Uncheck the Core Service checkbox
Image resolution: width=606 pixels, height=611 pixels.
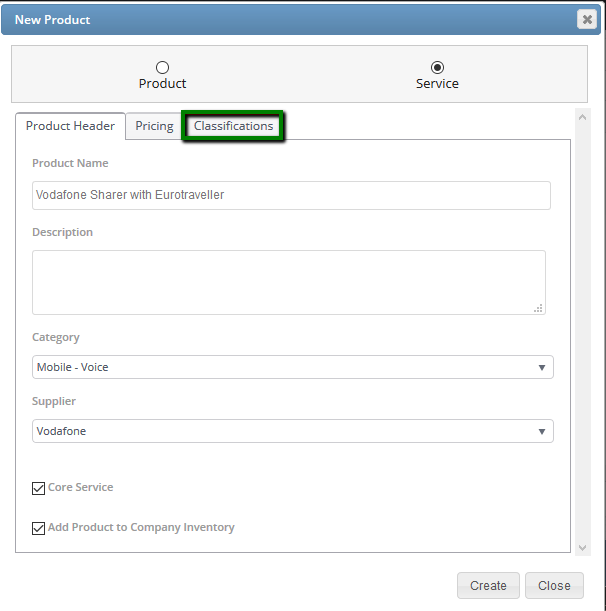tap(38, 488)
